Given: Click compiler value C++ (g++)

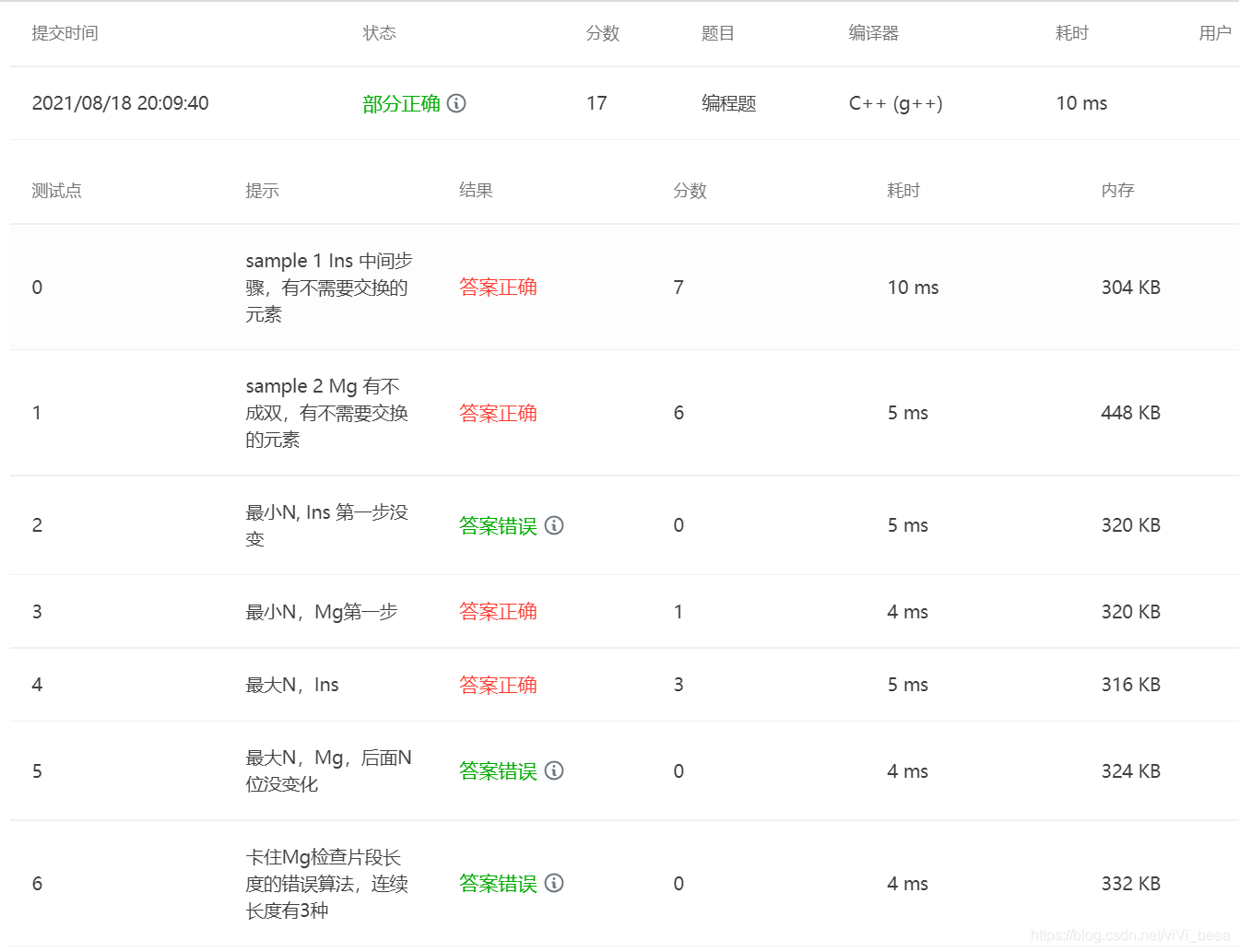Looking at the screenshot, I should pyautogui.click(x=896, y=103).
